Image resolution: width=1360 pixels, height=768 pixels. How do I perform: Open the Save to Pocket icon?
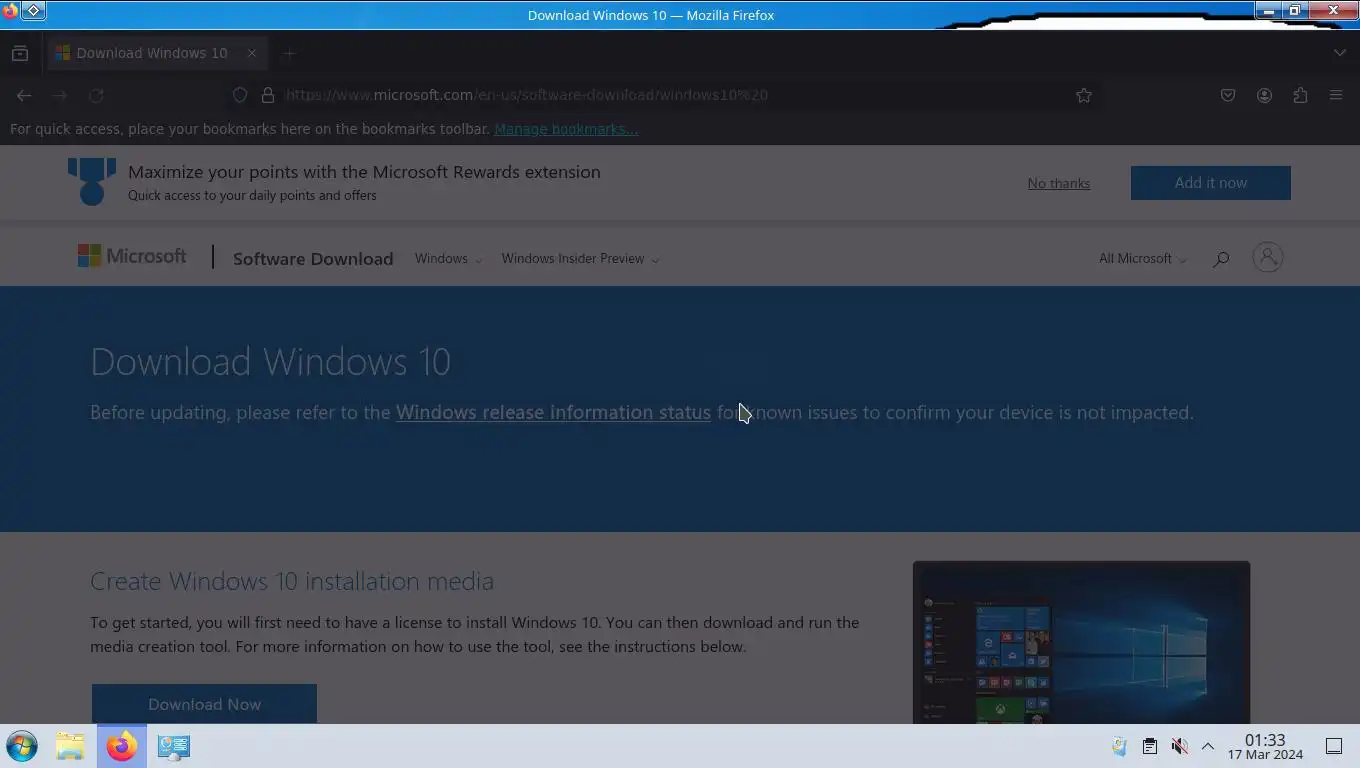click(1228, 95)
